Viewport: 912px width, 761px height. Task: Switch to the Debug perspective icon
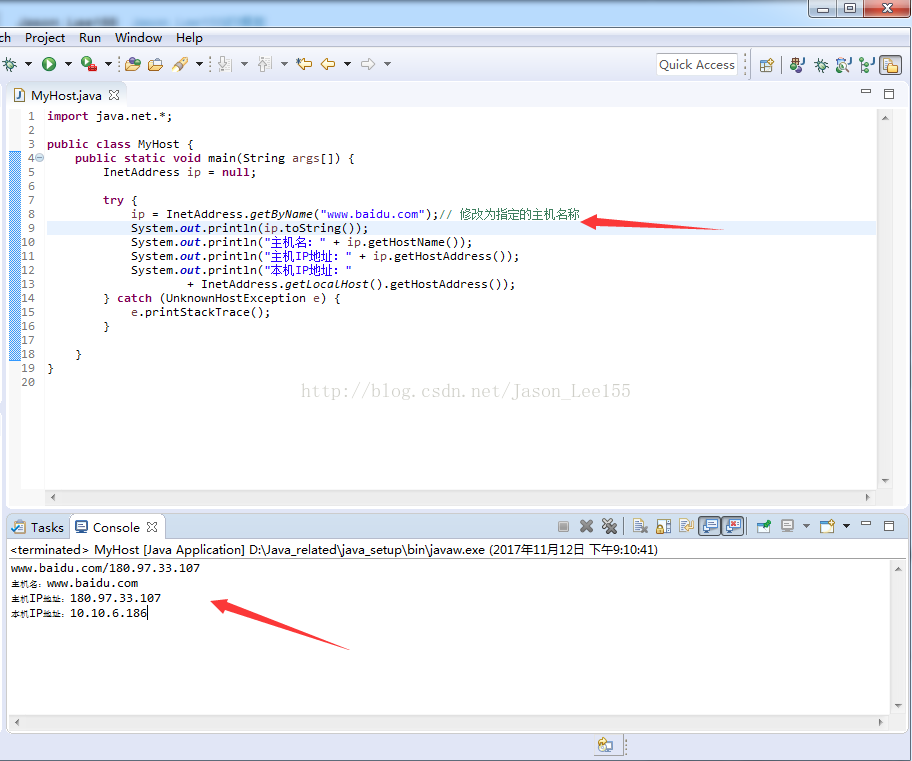point(821,65)
